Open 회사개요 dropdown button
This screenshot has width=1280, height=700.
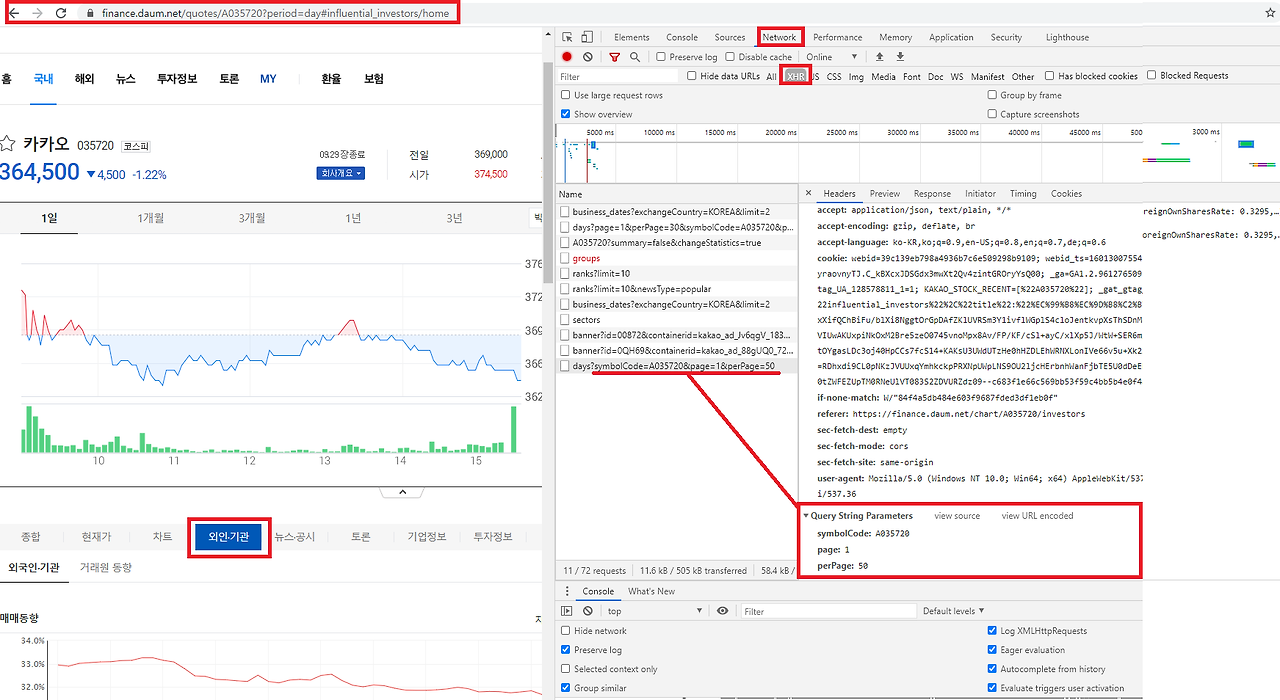(x=341, y=173)
